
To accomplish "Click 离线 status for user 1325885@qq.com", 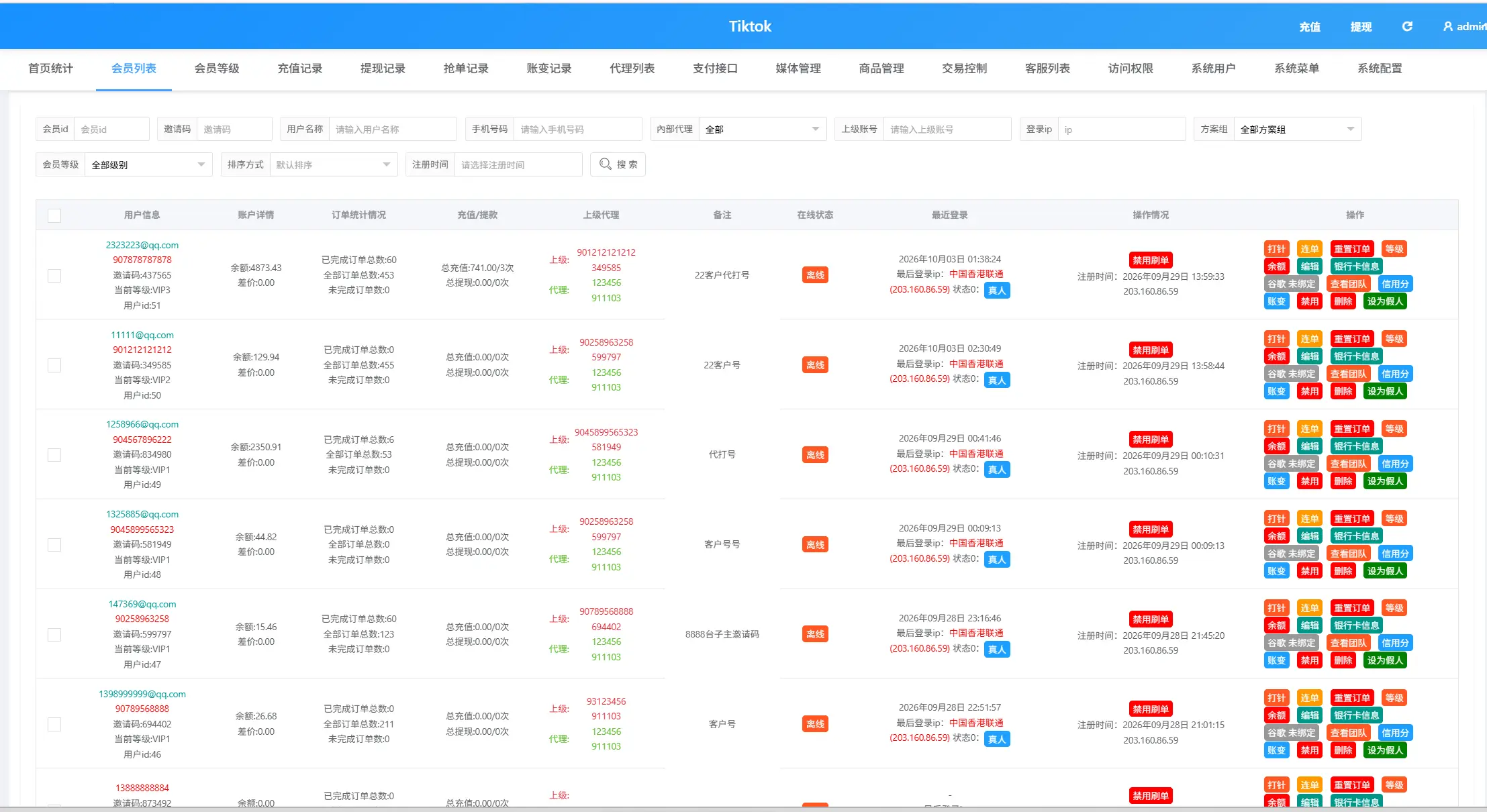I will point(815,545).
